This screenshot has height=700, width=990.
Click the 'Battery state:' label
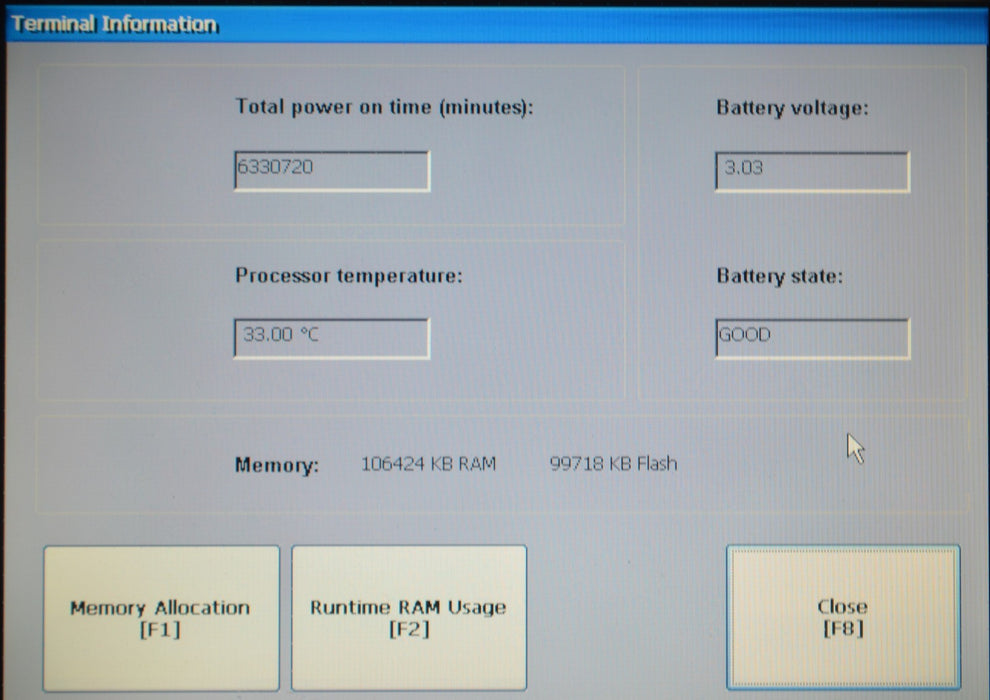779,276
